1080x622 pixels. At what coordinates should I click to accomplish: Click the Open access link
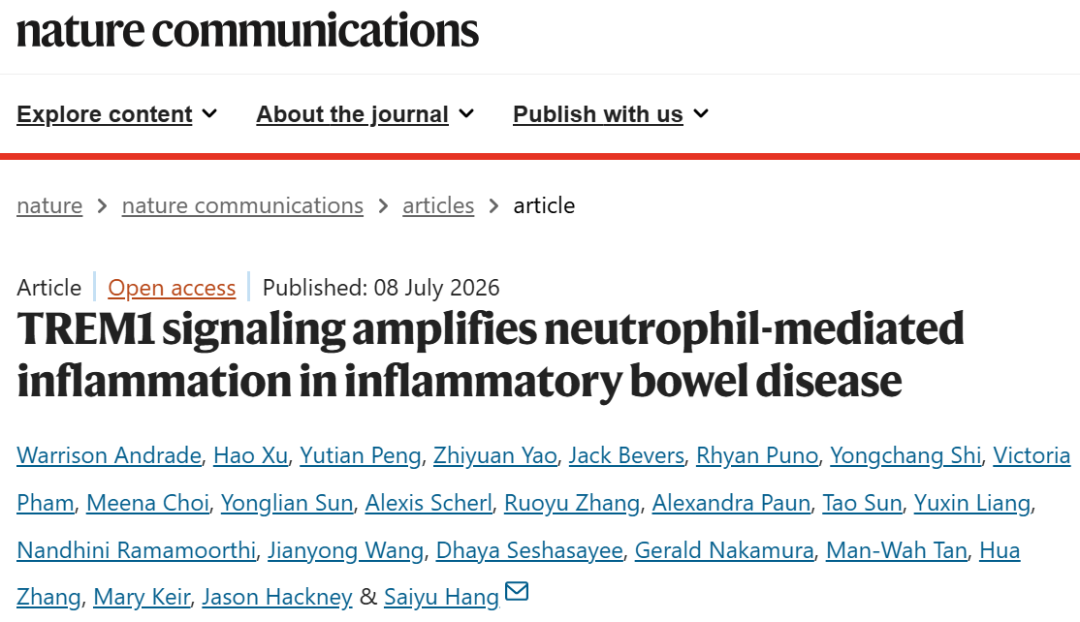(x=172, y=287)
